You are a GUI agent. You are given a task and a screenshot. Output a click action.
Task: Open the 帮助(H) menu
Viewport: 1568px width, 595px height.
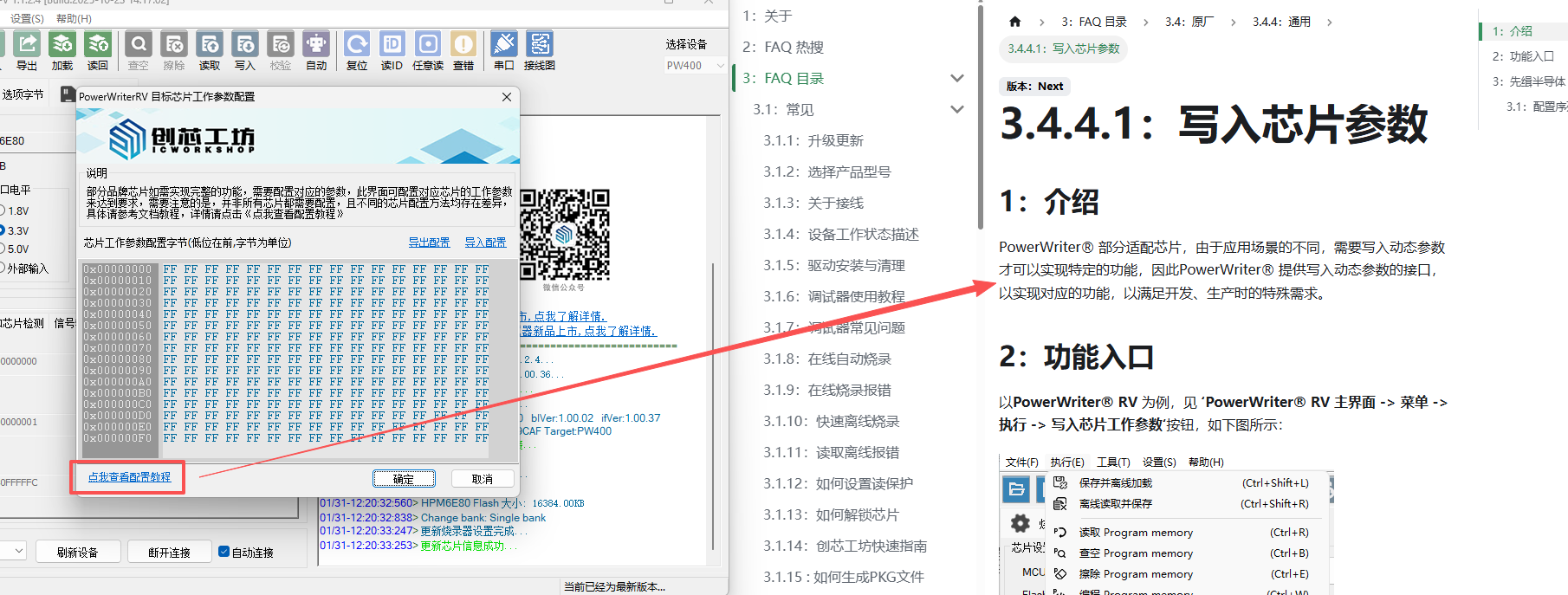coord(74,18)
